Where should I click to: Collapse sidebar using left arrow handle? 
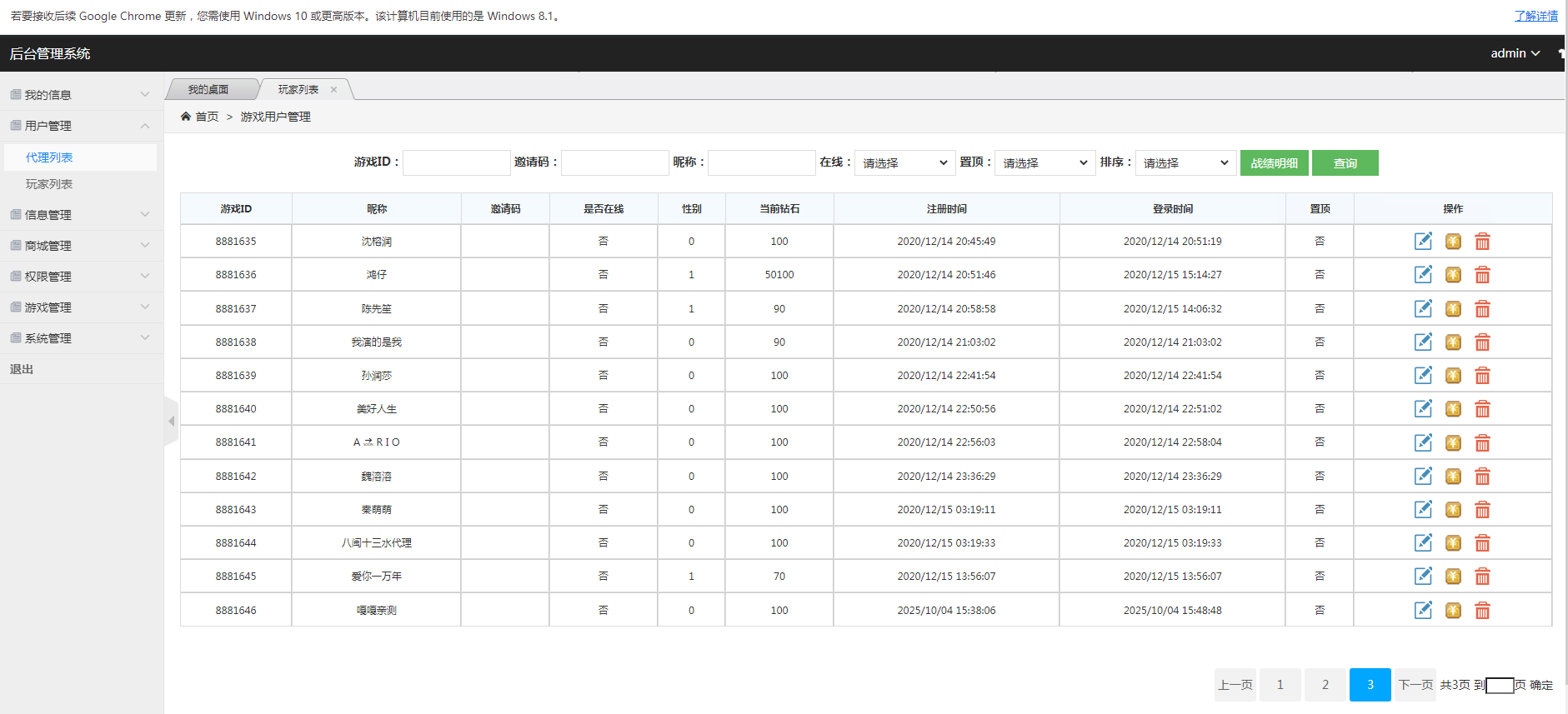coord(171,422)
